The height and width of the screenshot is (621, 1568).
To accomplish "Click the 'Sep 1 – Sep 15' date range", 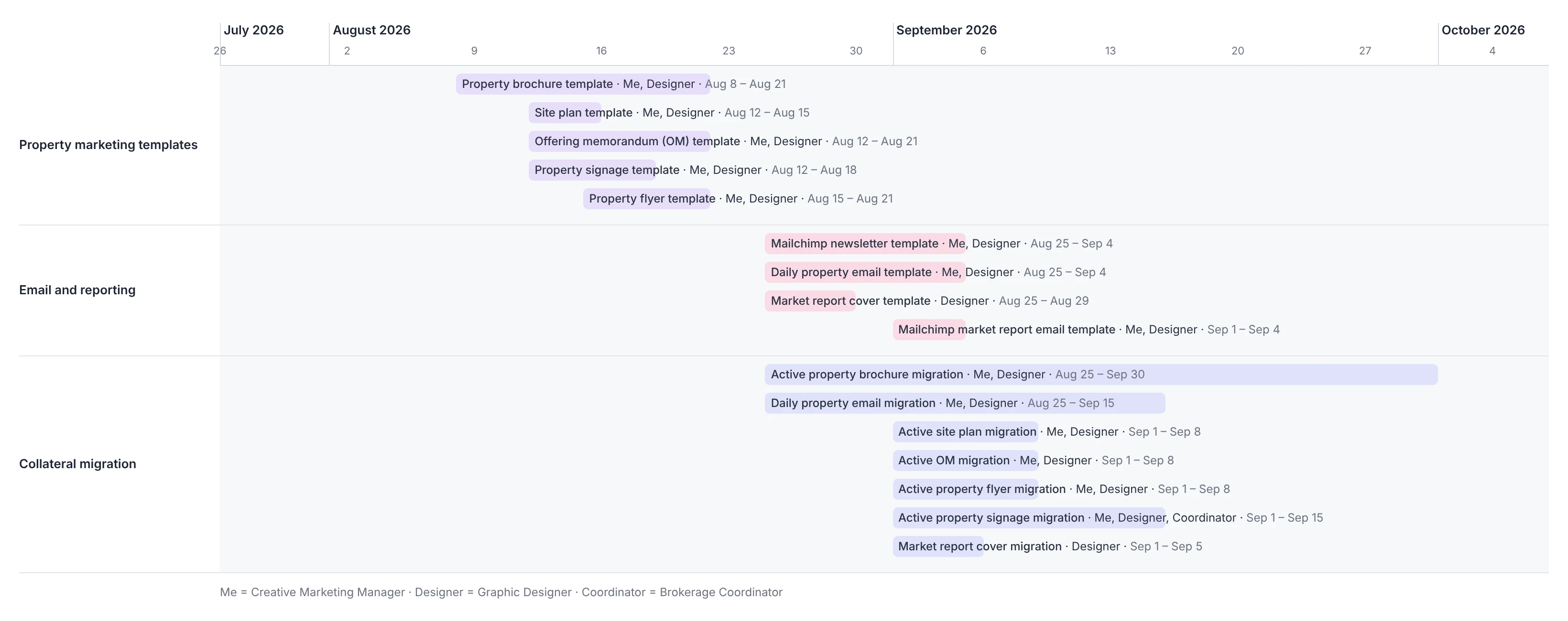I will click(x=1285, y=517).
